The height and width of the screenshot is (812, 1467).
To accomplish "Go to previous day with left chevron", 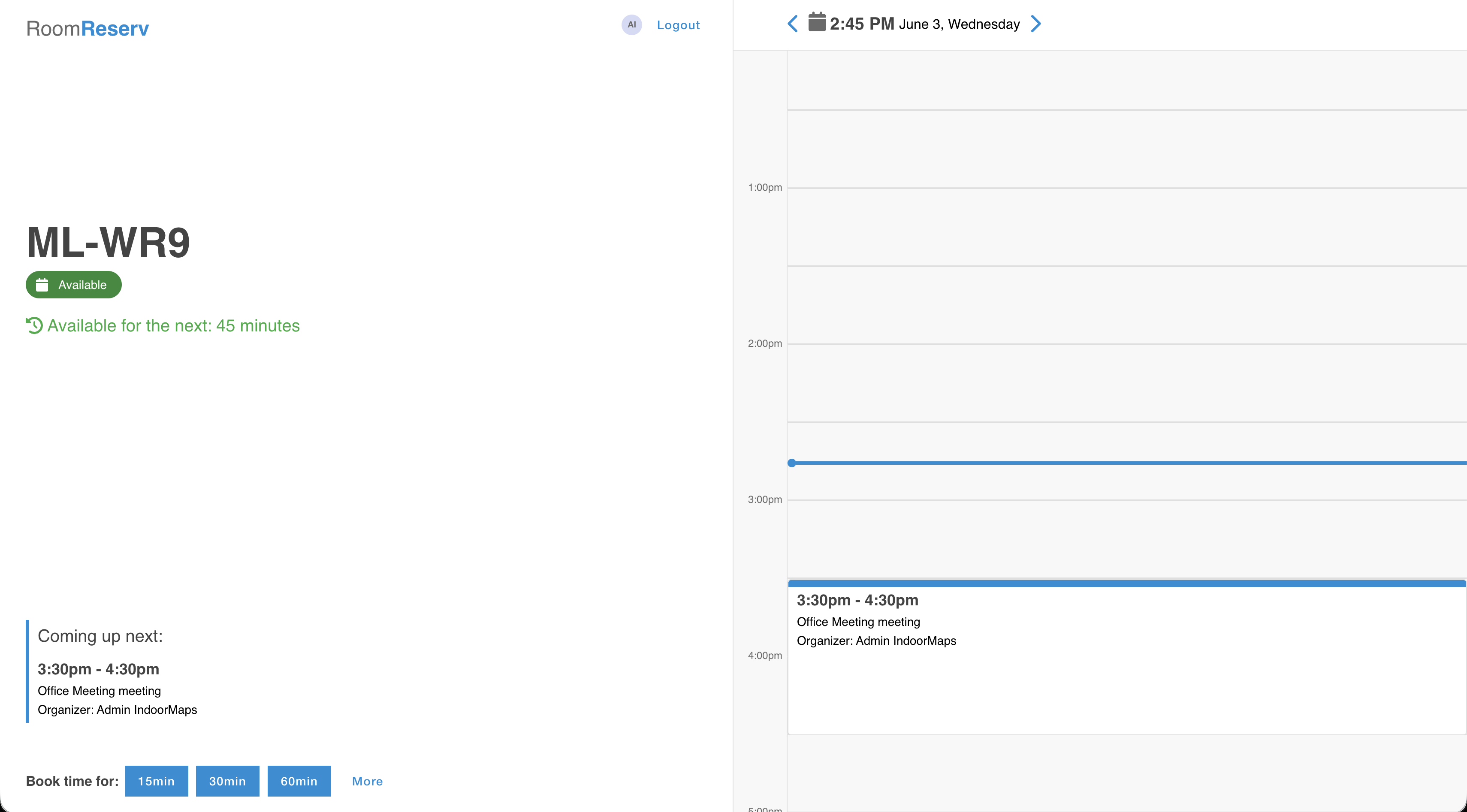I will pos(792,24).
